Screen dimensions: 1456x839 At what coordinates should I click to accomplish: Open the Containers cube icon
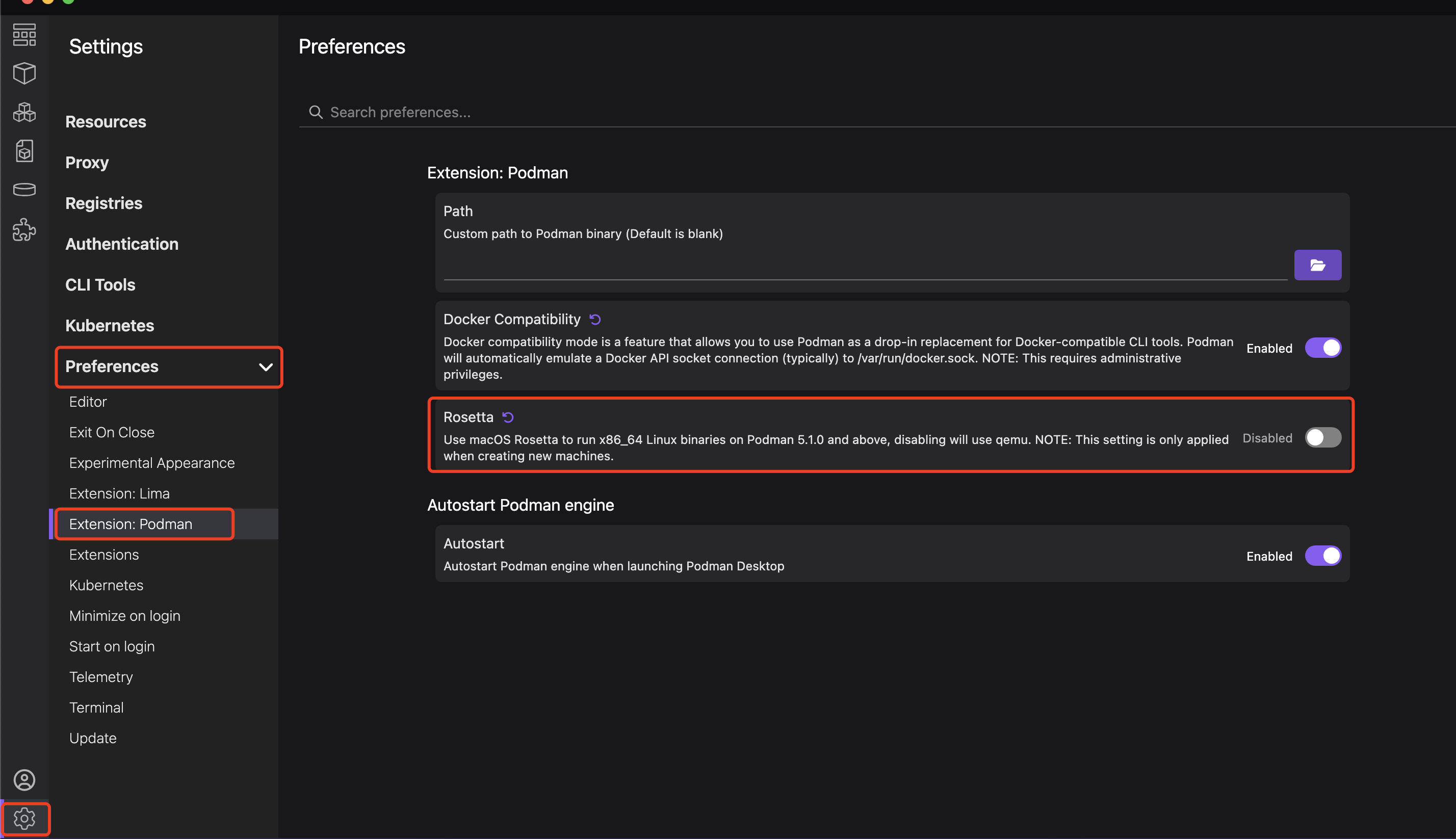point(24,73)
